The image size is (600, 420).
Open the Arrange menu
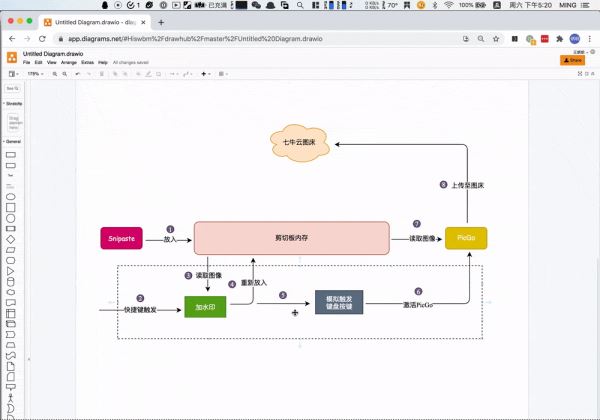(x=68, y=62)
